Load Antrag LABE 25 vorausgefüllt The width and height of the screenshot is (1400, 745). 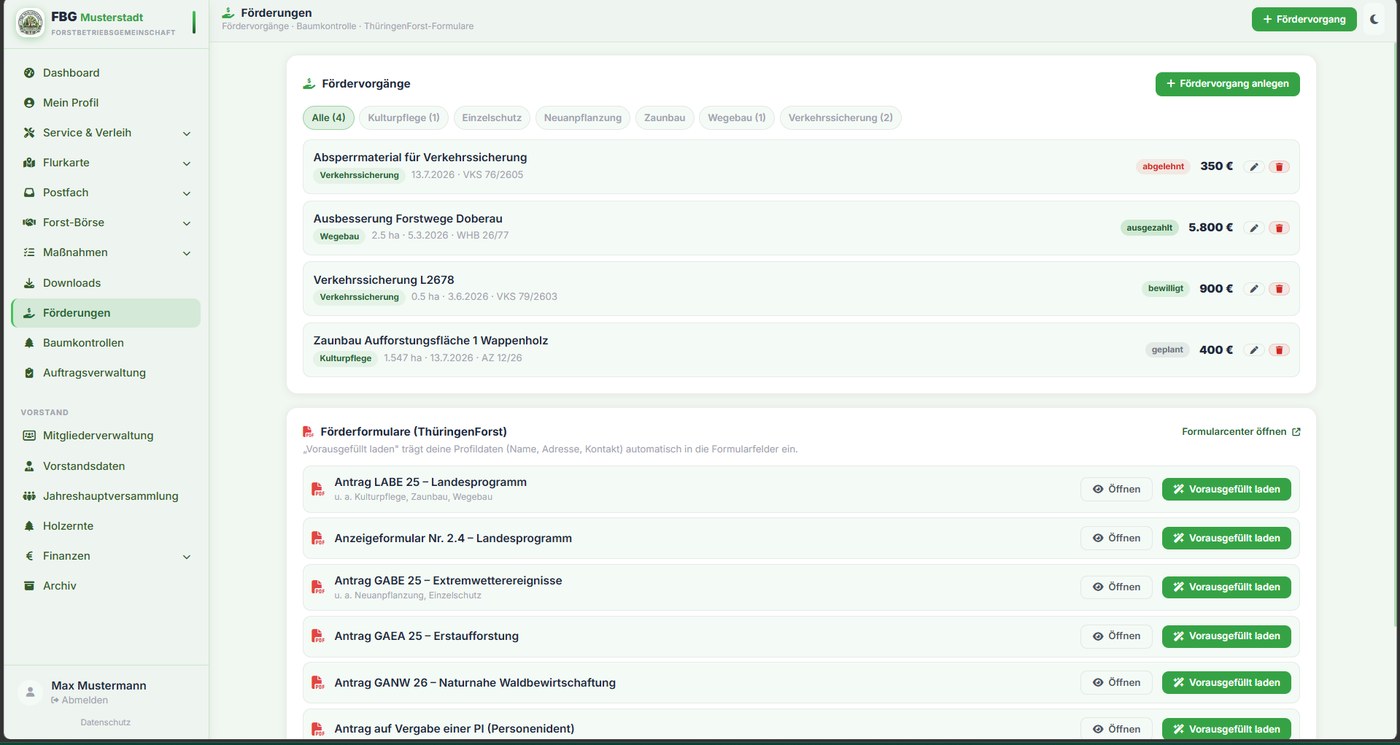point(1226,489)
